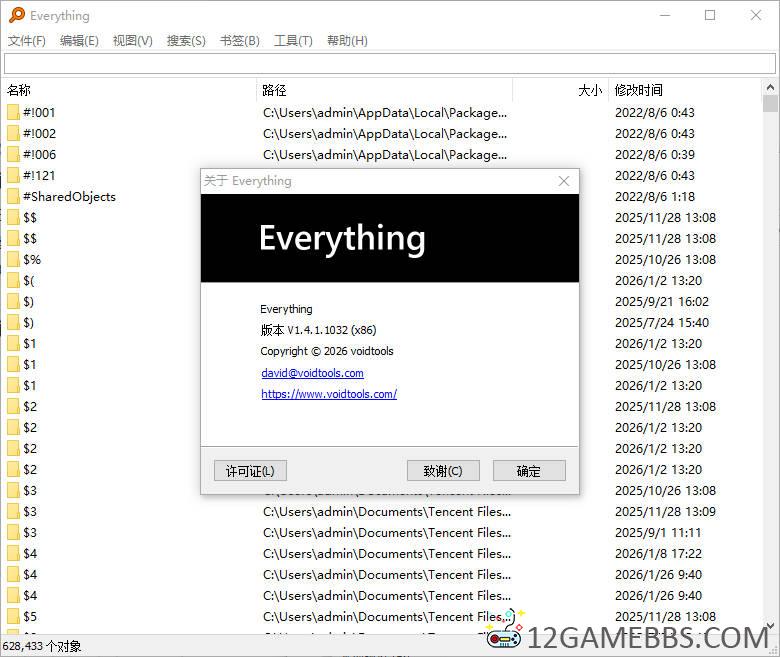Click the $% folder icon
The width and height of the screenshot is (780, 657).
(13, 260)
